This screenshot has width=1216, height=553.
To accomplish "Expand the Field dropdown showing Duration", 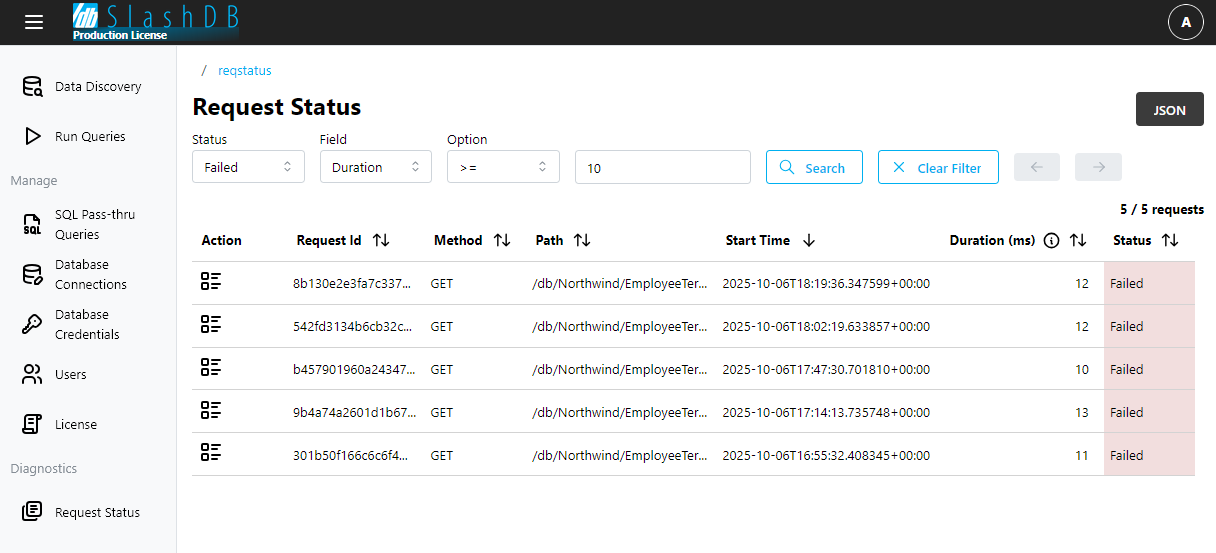I will click(375, 167).
